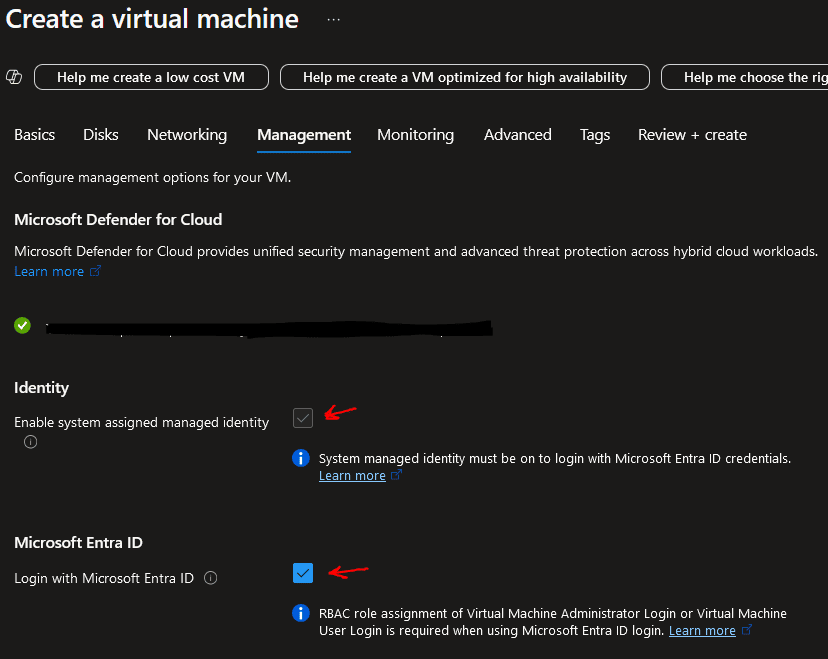
Task: Open the ellipsis menu next to page title
Action: (333, 20)
